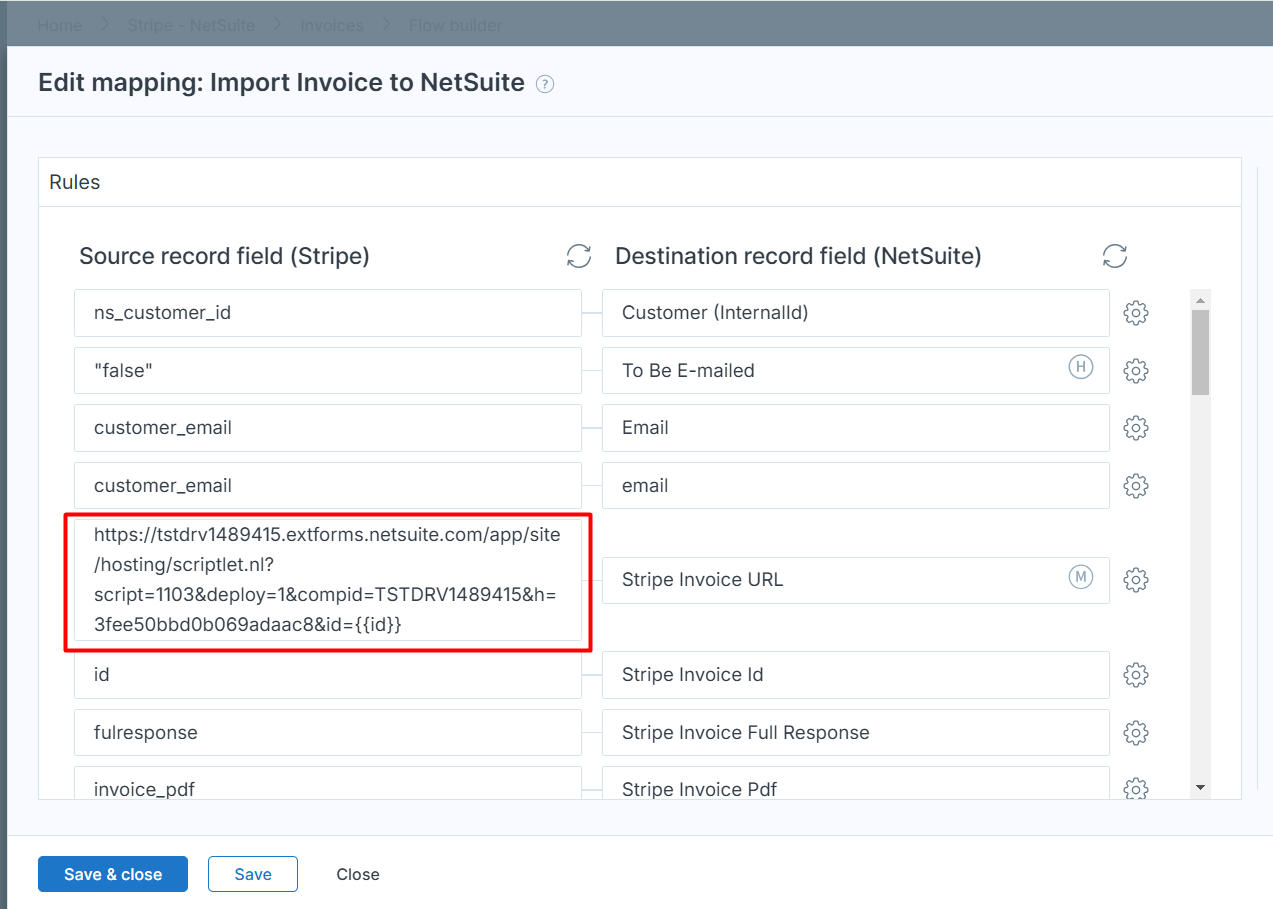Screen dimensions: 1273x909
Task: Click the Flow builder breadcrumb text
Action: point(456,25)
